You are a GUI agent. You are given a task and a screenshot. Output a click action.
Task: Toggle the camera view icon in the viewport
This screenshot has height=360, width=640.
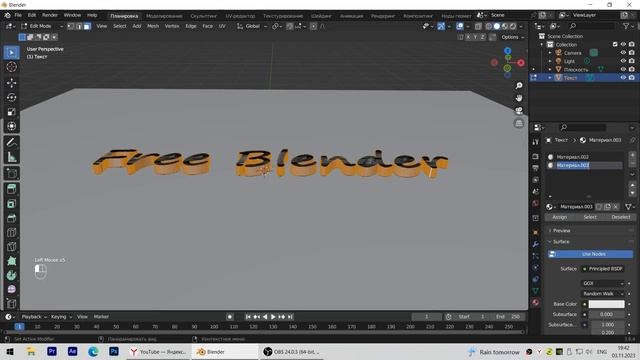519,111
